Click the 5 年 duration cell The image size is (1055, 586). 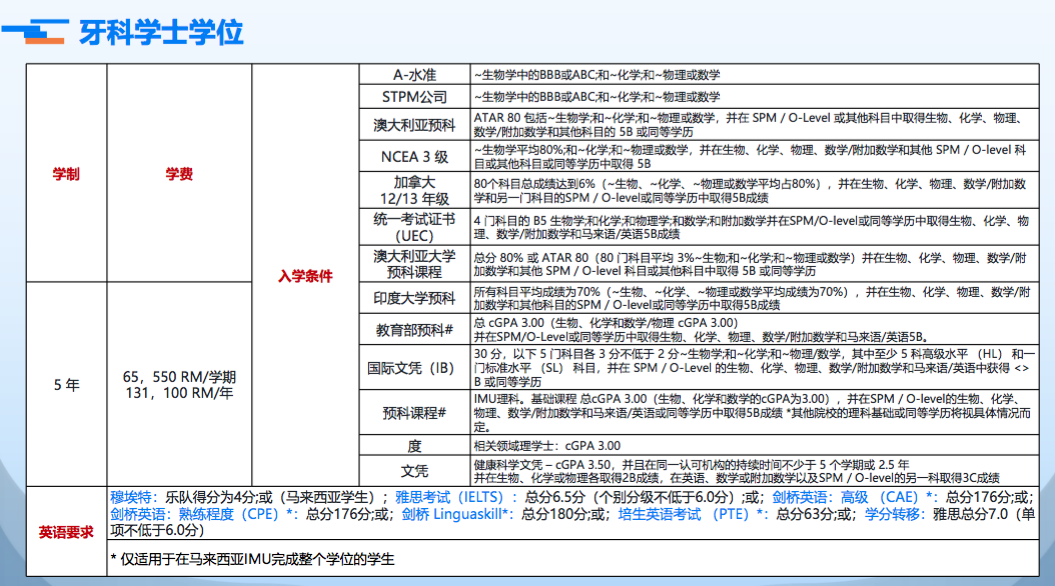pos(66,385)
